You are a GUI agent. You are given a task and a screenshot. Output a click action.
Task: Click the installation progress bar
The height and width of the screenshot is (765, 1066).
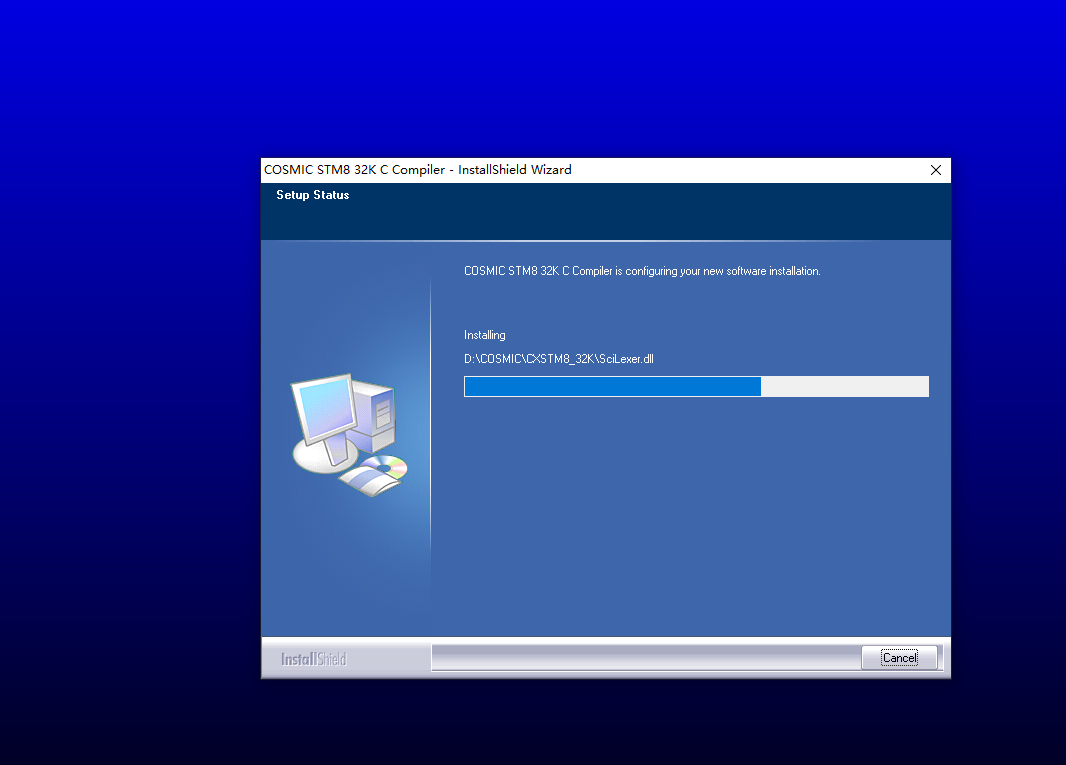(696, 386)
